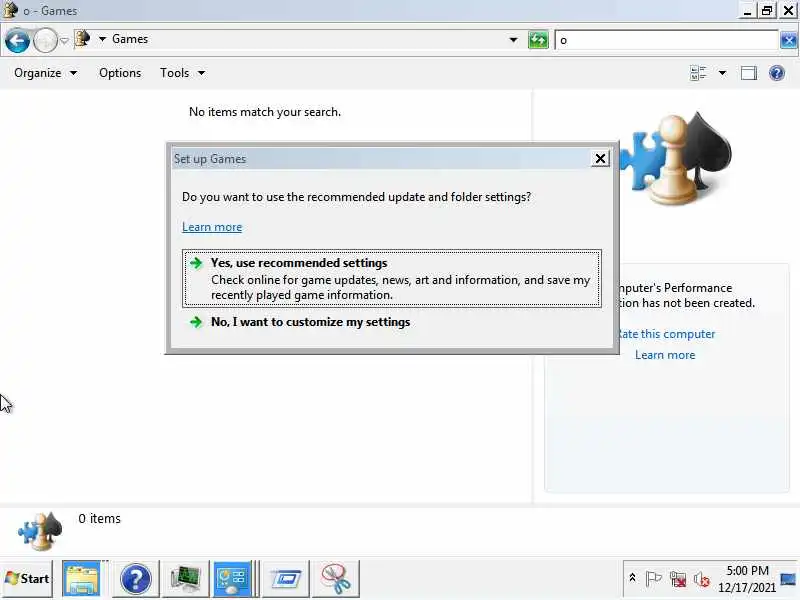Click Learn more link in the dialog
This screenshot has width=800, height=600.
[212, 227]
